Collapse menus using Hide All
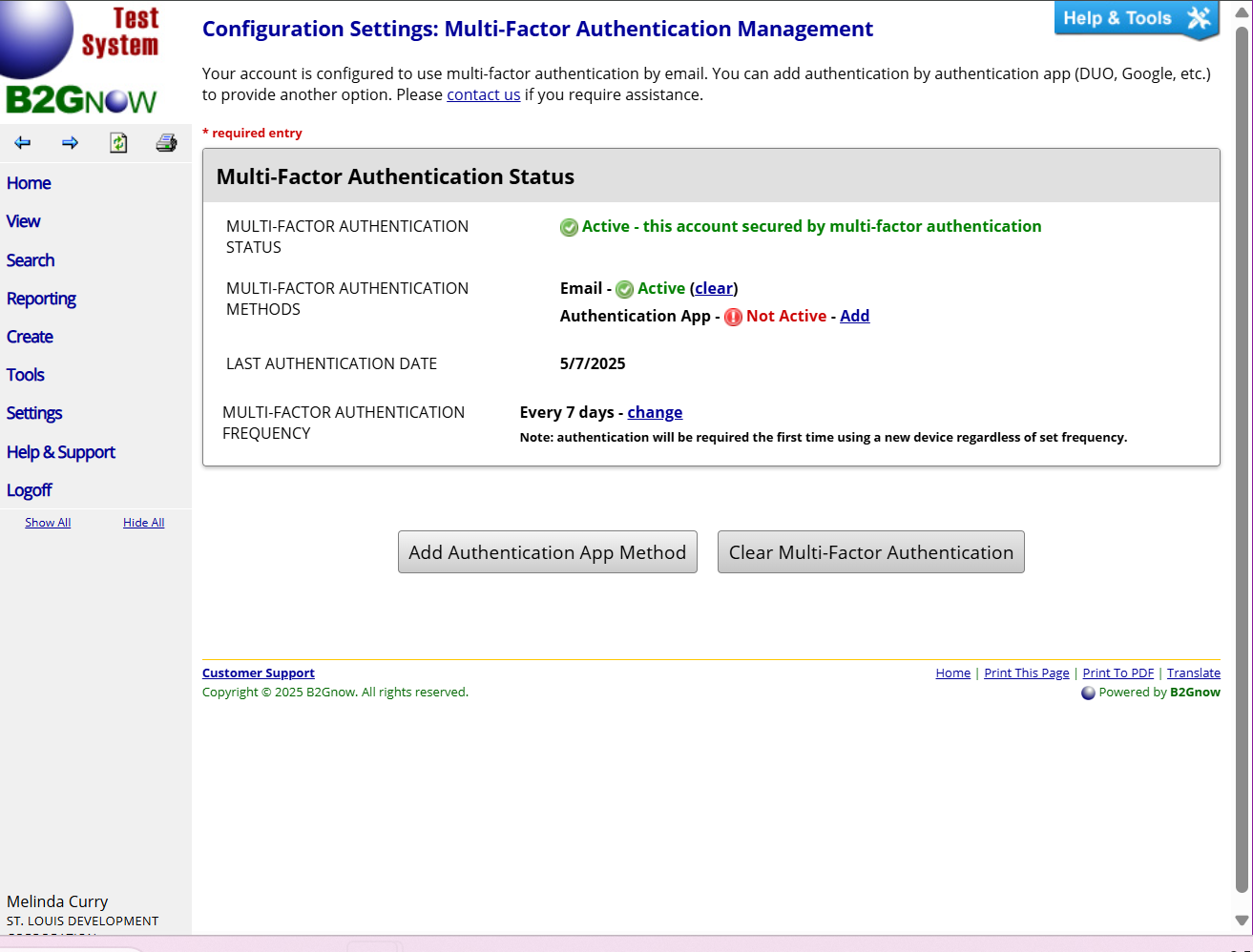This screenshot has width=1253, height=952. point(143,523)
